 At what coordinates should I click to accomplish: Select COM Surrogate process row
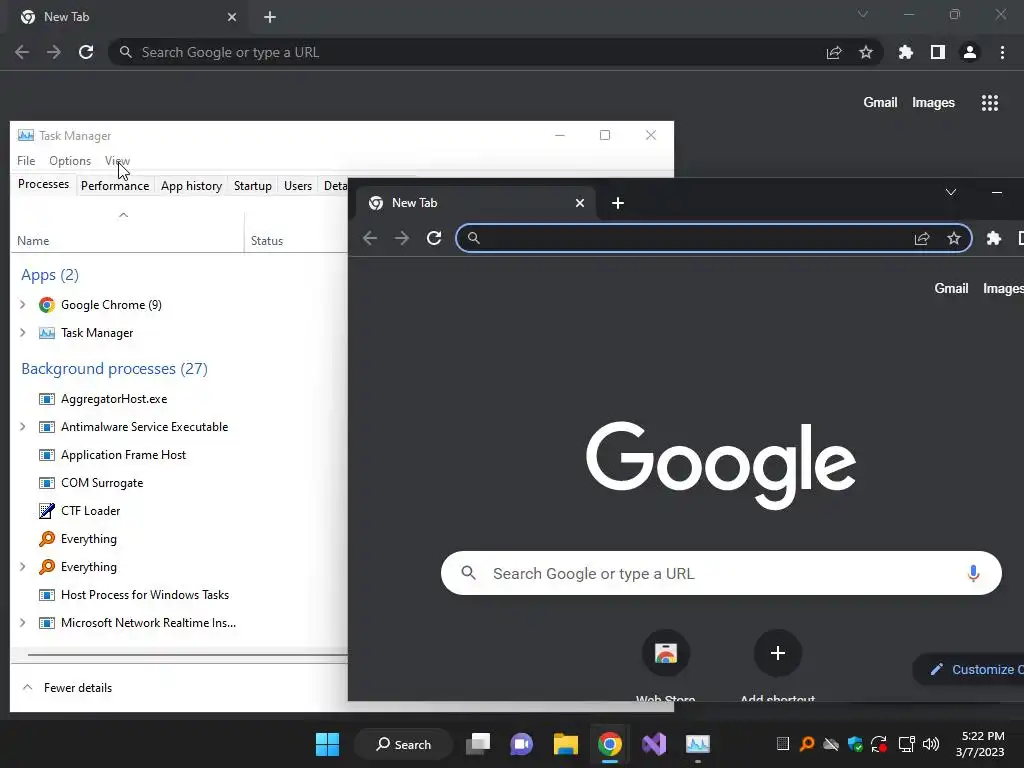point(179,483)
